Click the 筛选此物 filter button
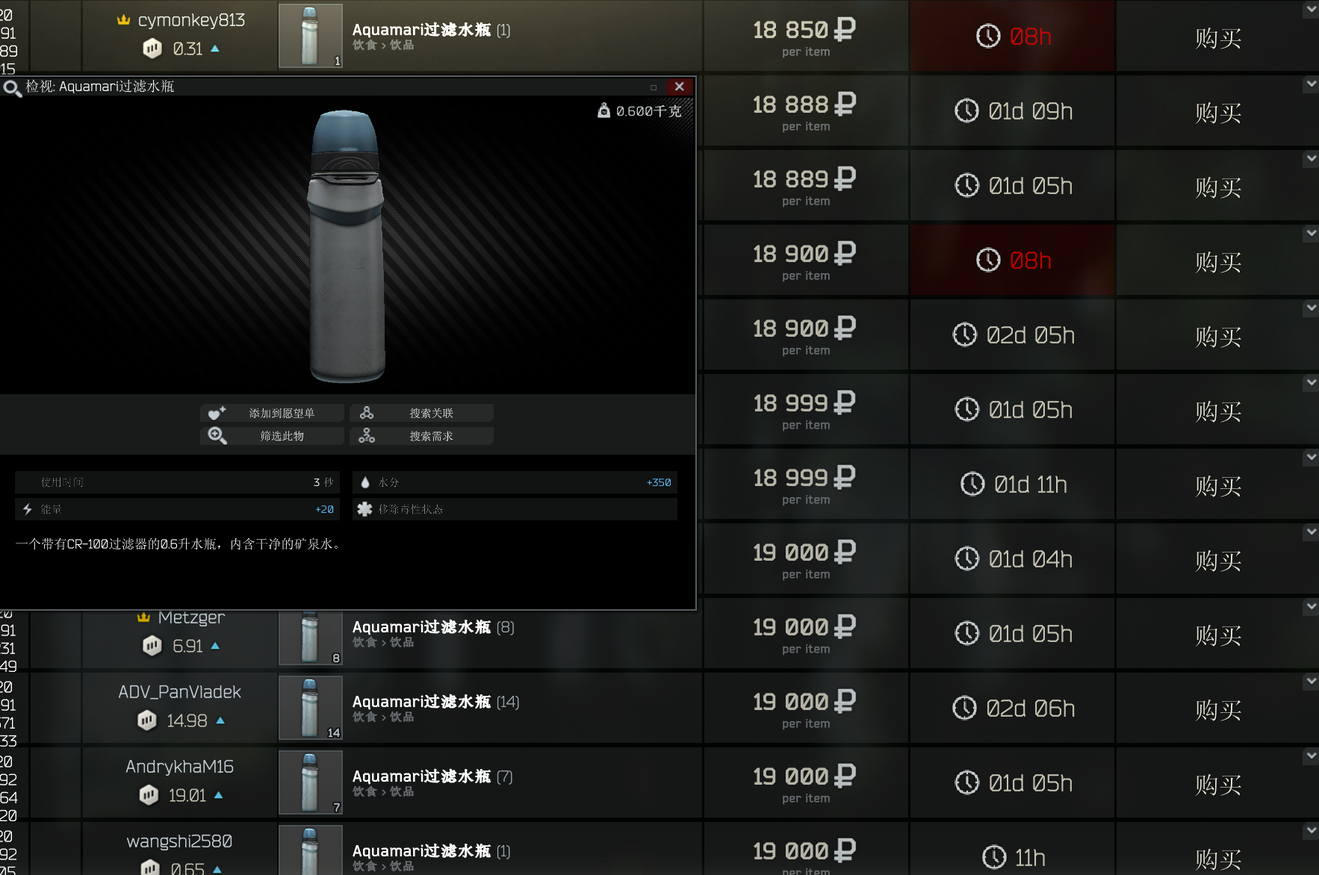The image size is (1319, 875). coord(272,436)
